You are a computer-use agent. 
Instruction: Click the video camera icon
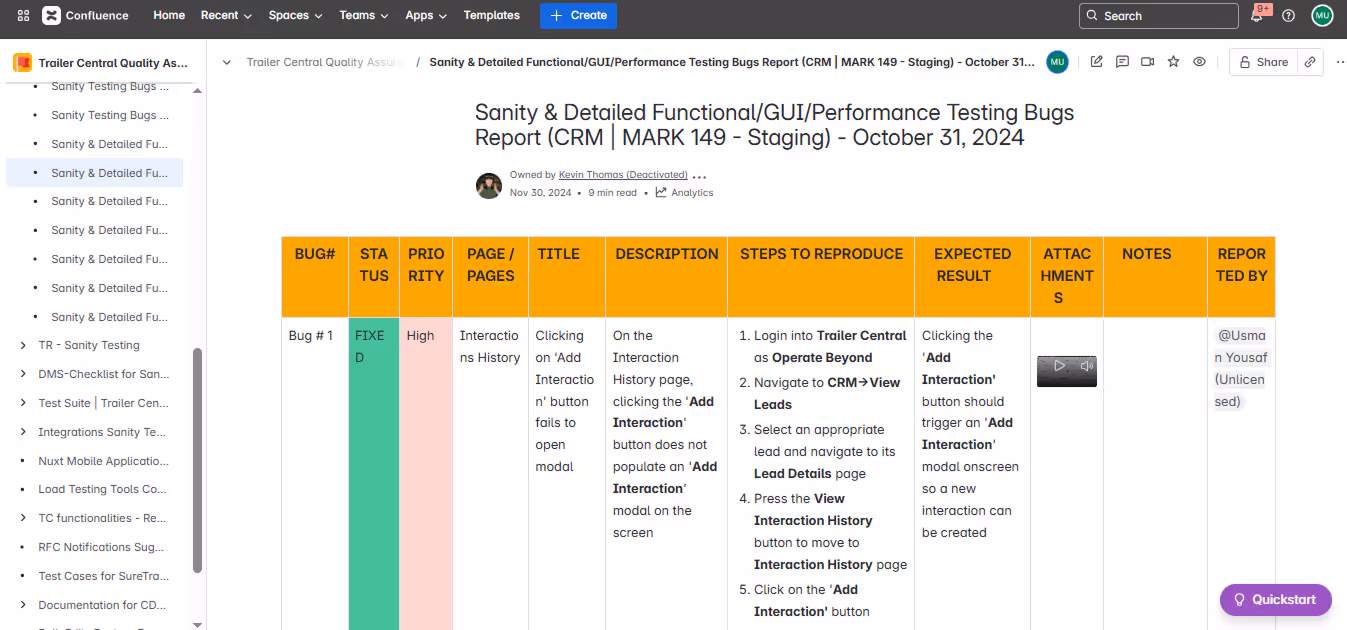point(1147,62)
